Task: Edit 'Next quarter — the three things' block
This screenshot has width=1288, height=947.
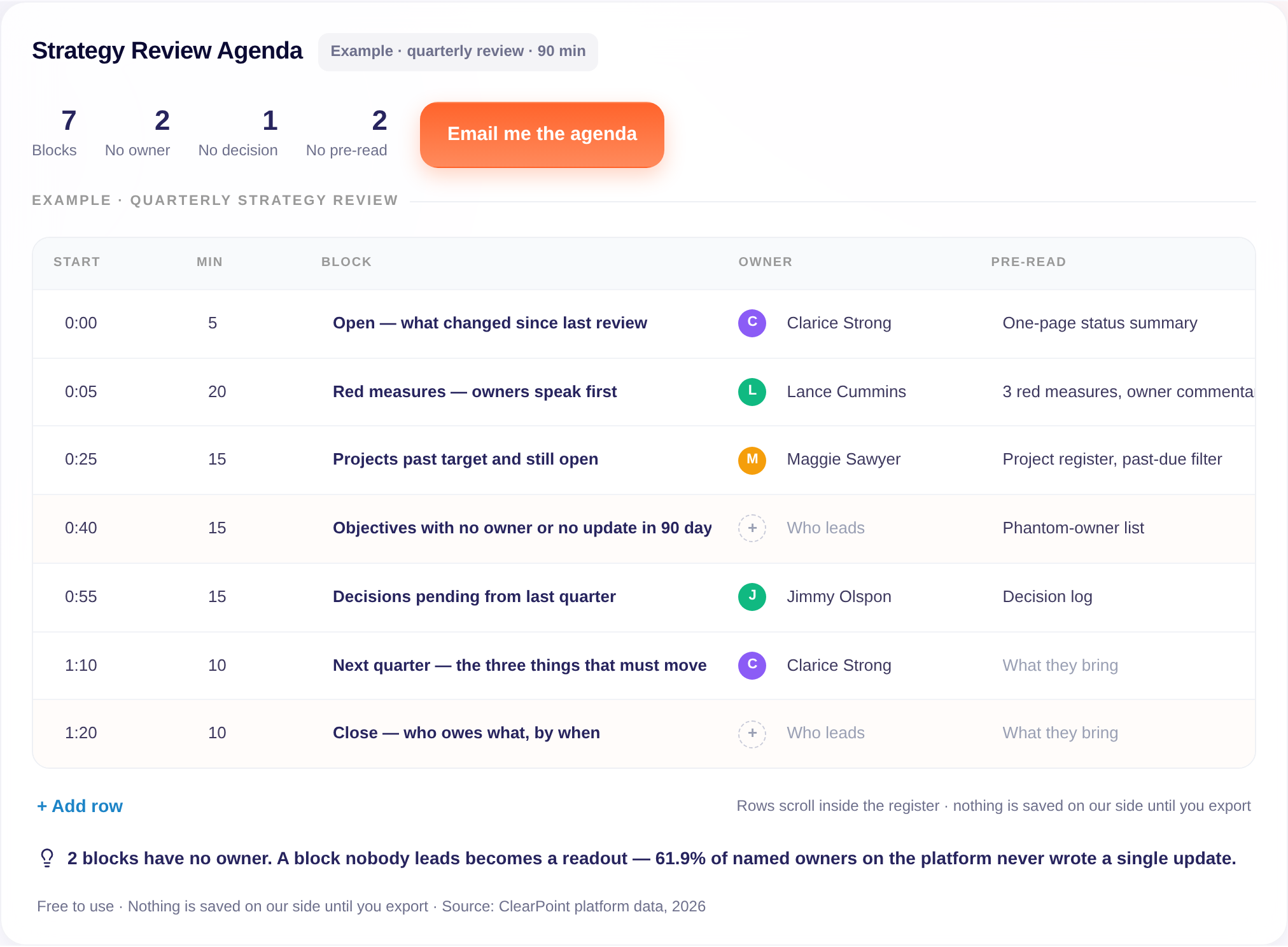Action: click(x=519, y=666)
